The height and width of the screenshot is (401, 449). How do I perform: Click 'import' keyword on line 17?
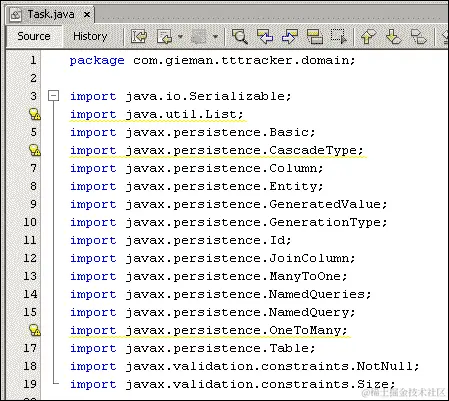(93, 348)
